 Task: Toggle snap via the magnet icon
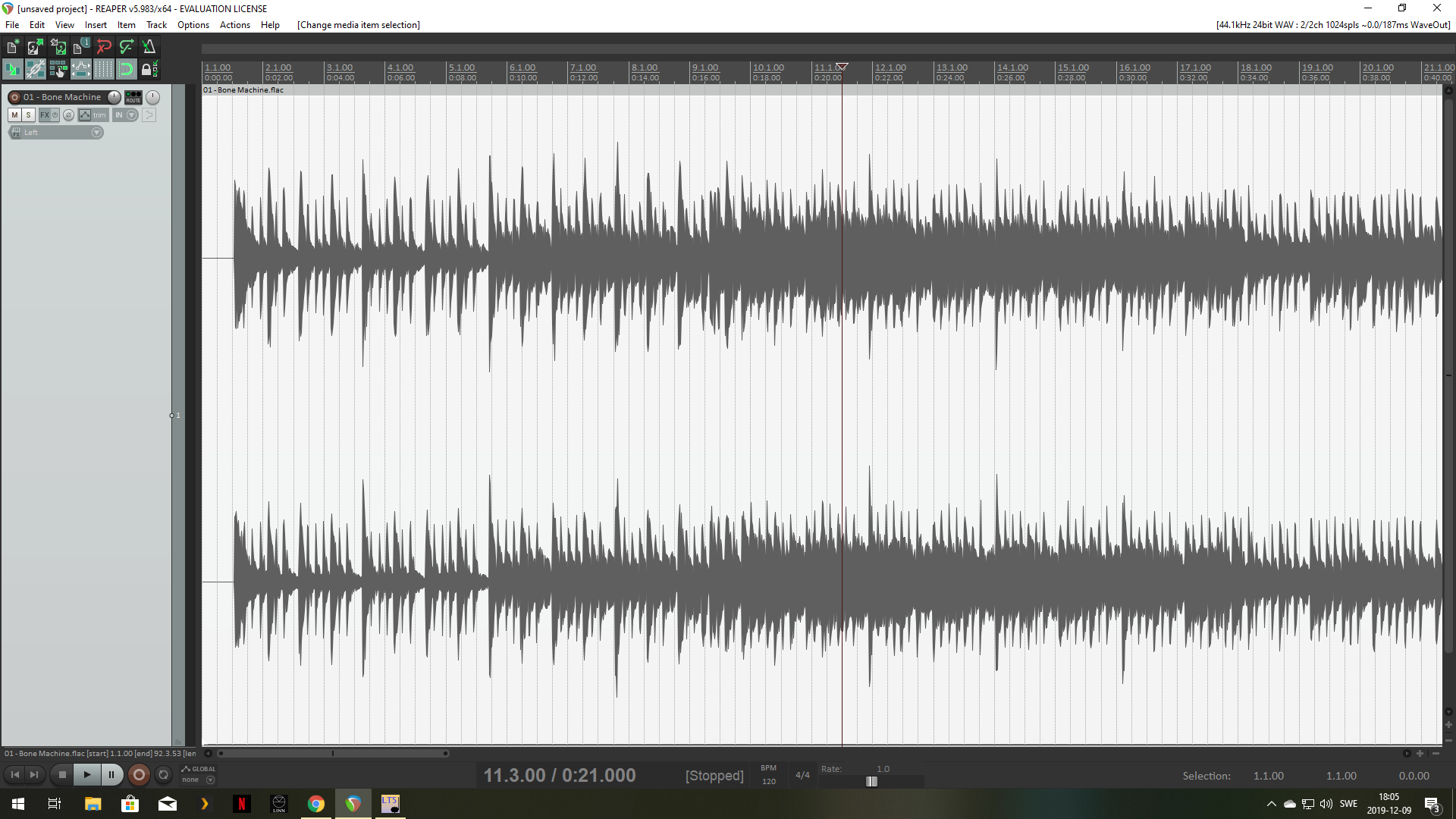(127, 70)
